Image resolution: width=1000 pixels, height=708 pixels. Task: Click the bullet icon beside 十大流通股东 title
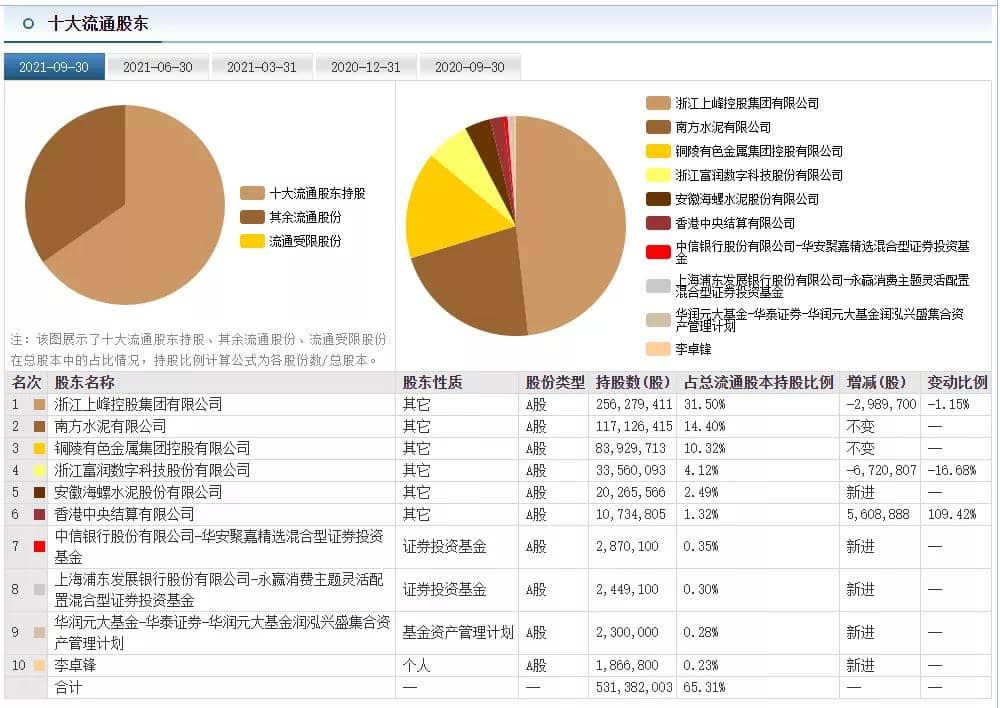click(x=28, y=23)
